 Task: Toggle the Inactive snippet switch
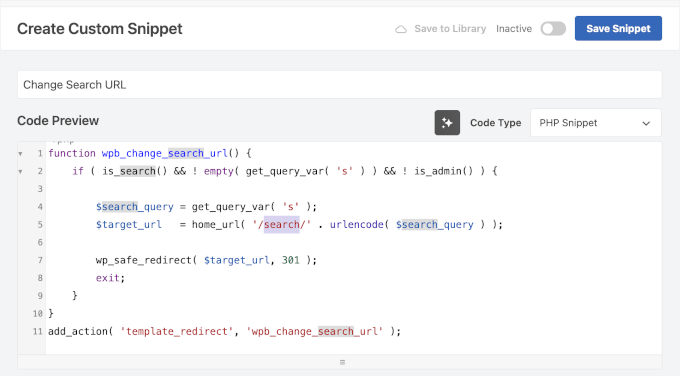tap(553, 29)
